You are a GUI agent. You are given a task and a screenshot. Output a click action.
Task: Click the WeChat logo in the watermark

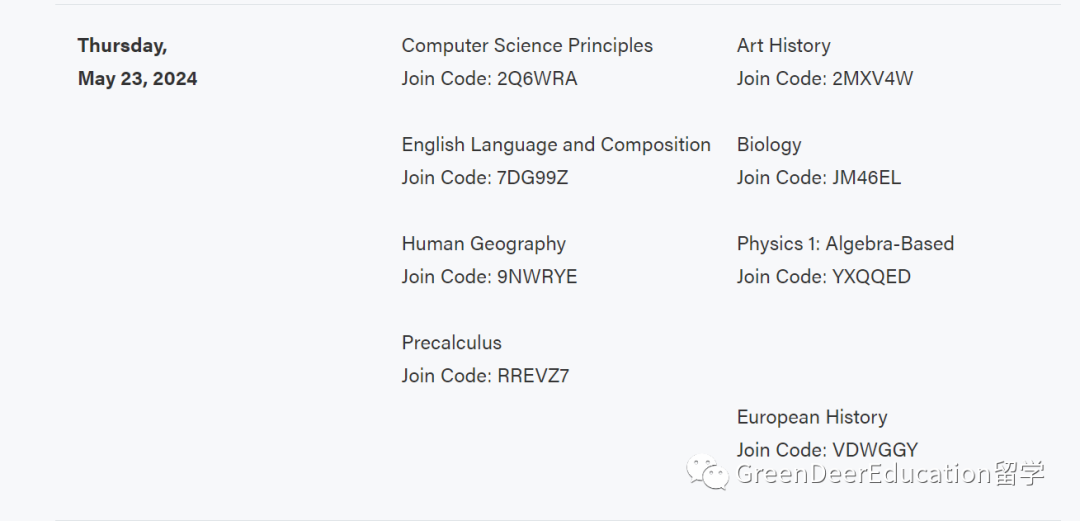pyautogui.click(x=707, y=473)
